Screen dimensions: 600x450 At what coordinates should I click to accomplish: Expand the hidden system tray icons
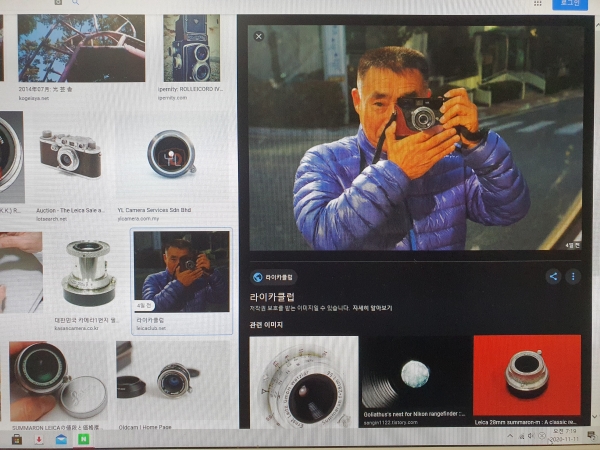(510, 436)
